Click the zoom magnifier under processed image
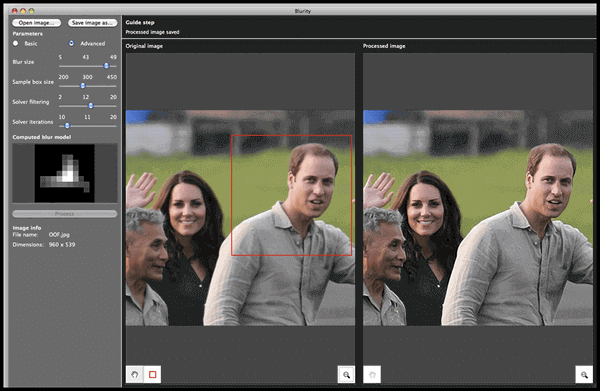This screenshot has width=600, height=391. 584,375
